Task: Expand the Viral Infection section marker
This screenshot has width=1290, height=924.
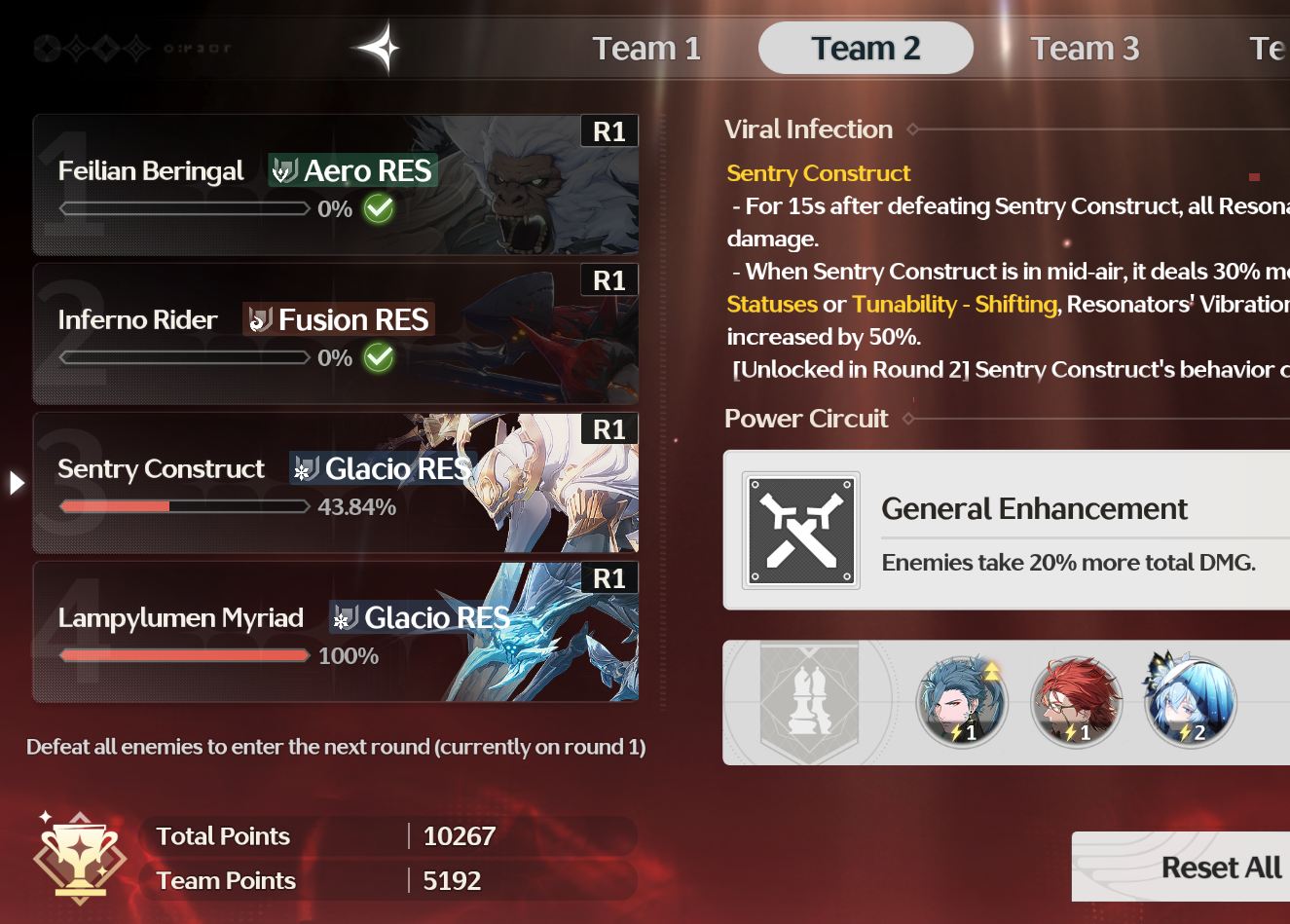Action: (912, 129)
